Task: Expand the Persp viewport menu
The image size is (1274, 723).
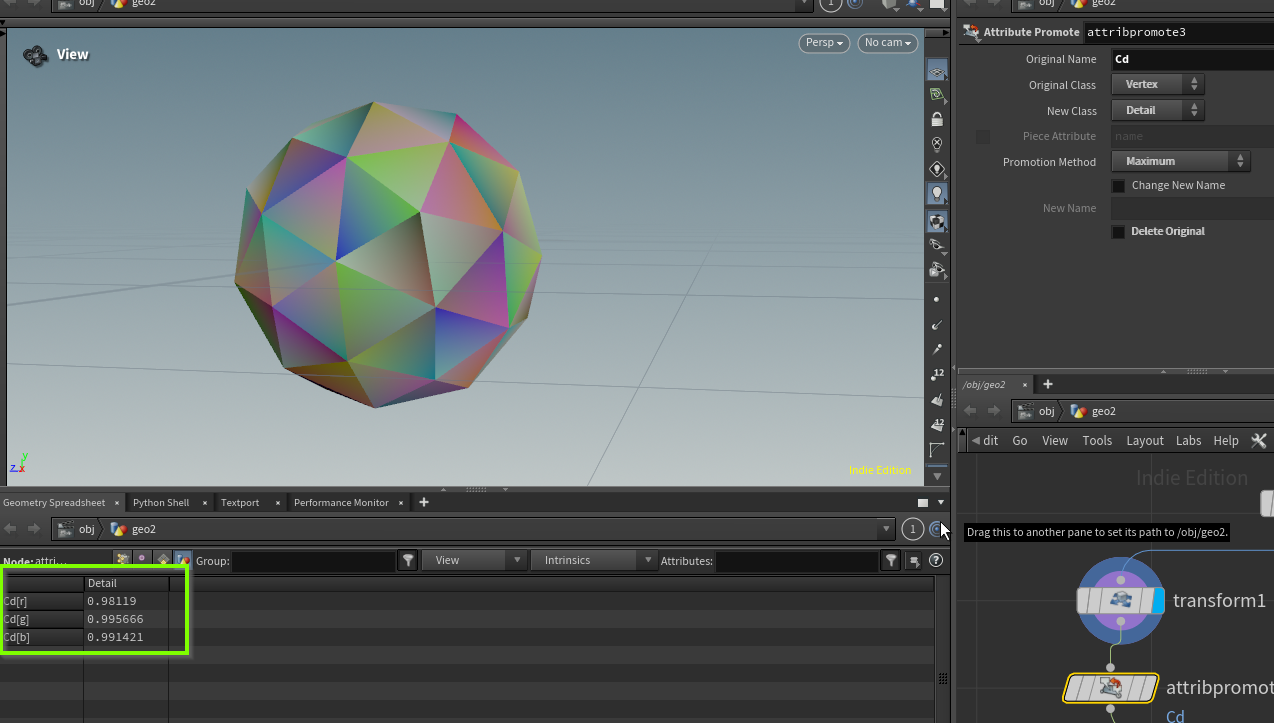Action: point(824,43)
